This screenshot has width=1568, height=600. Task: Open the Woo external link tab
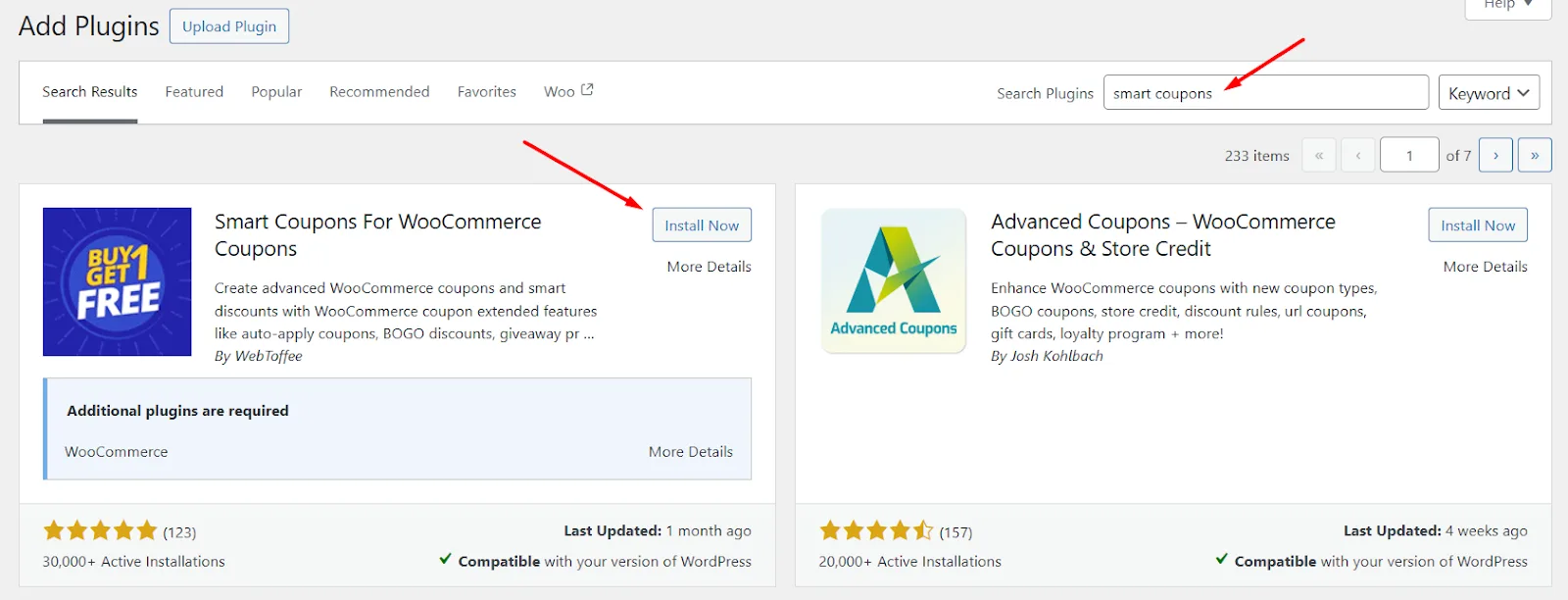point(568,91)
